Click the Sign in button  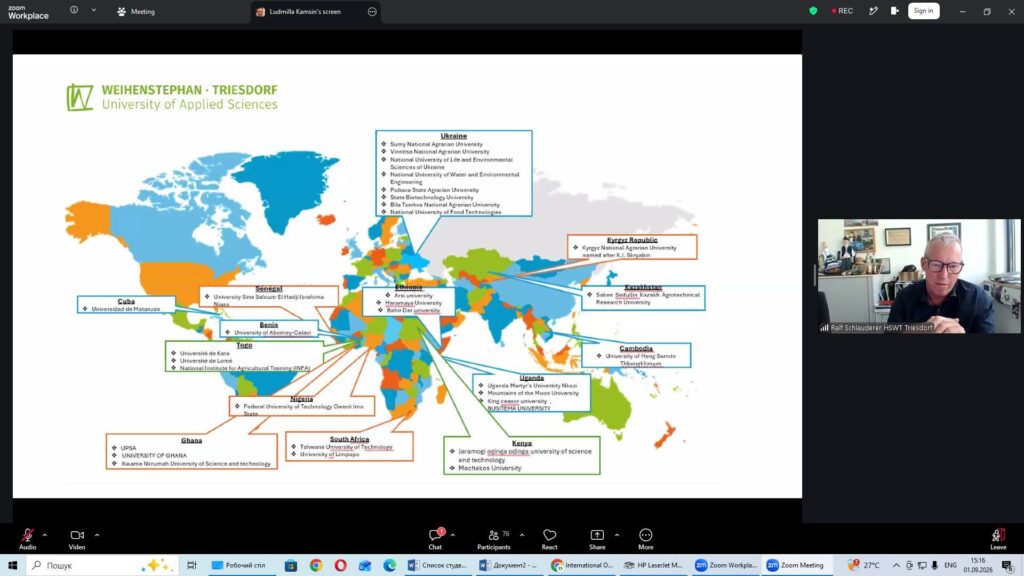tap(923, 11)
